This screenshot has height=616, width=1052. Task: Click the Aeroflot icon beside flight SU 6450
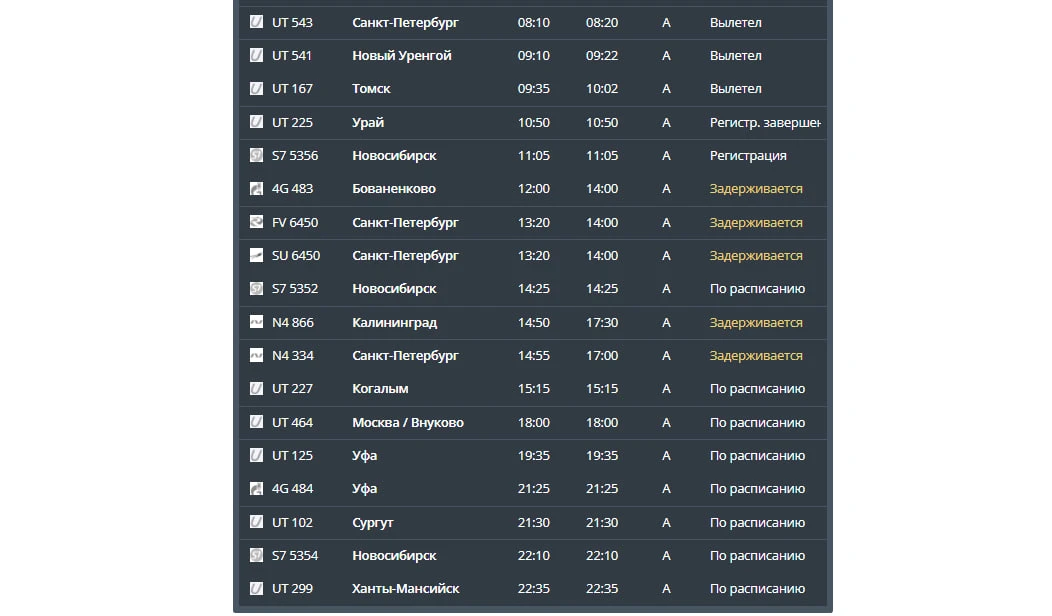pos(256,256)
